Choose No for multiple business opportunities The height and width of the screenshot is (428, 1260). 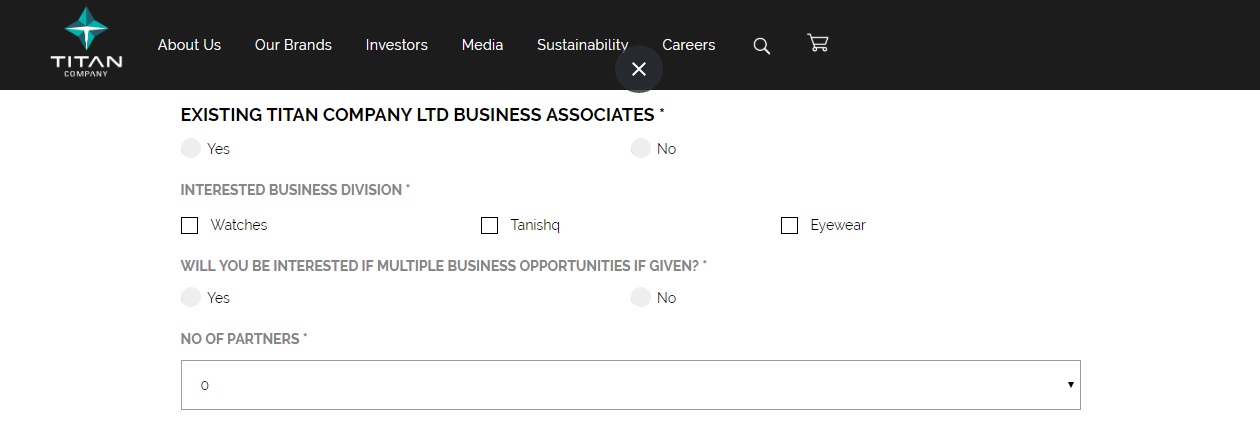(x=641, y=297)
